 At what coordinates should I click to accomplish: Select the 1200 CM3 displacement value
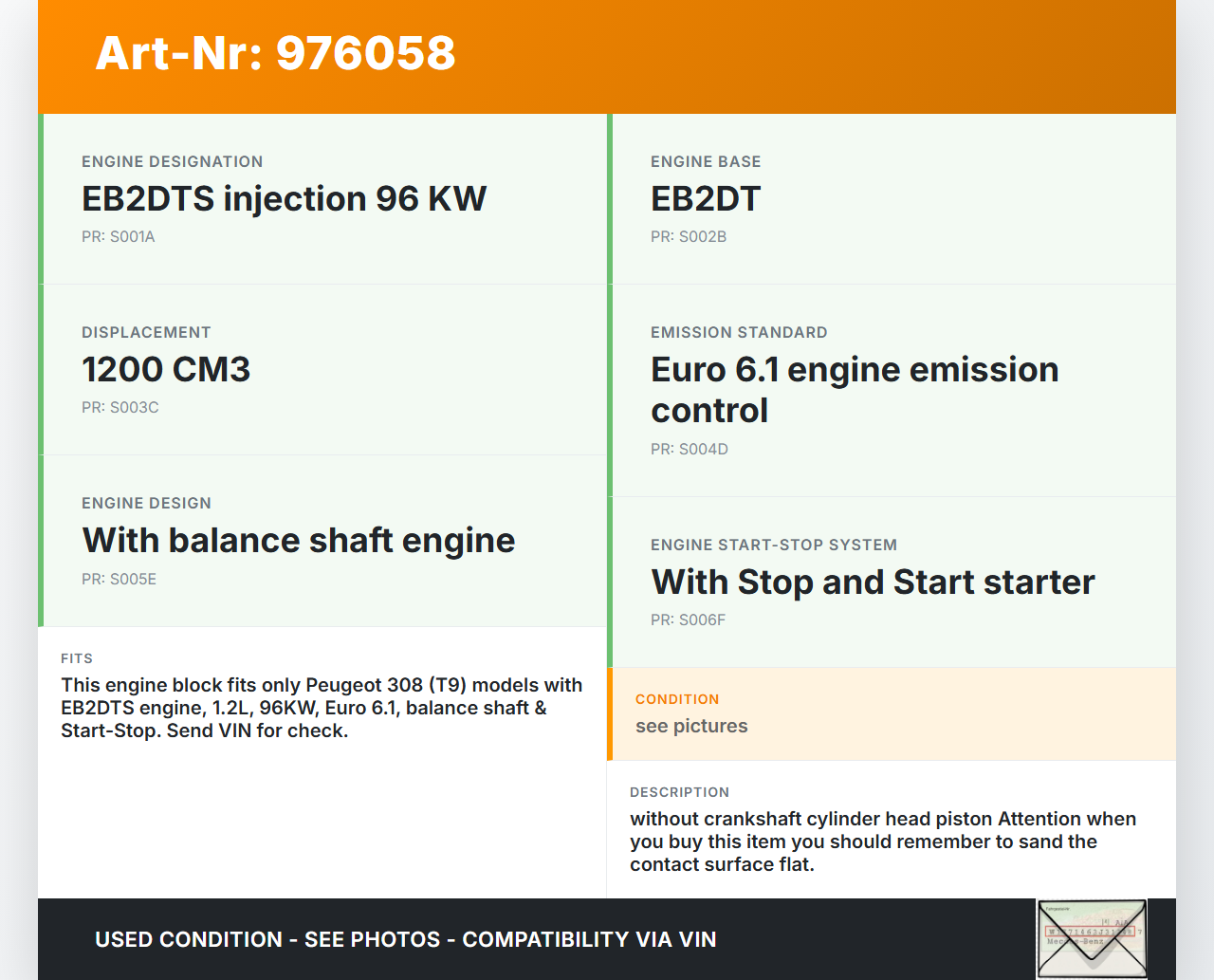pos(166,370)
